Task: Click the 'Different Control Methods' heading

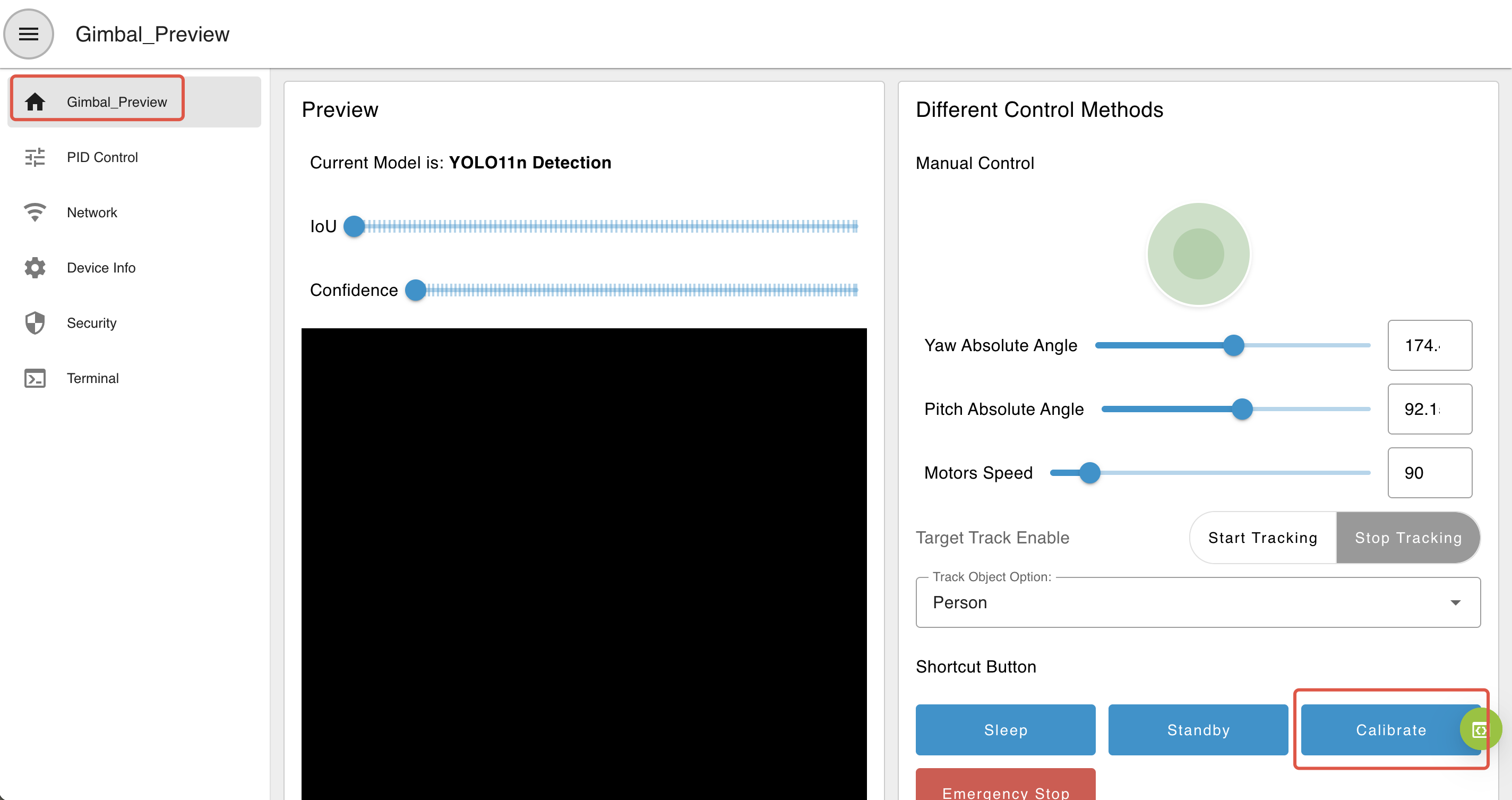Action: pyautogui.click(x=1039, y=110)
